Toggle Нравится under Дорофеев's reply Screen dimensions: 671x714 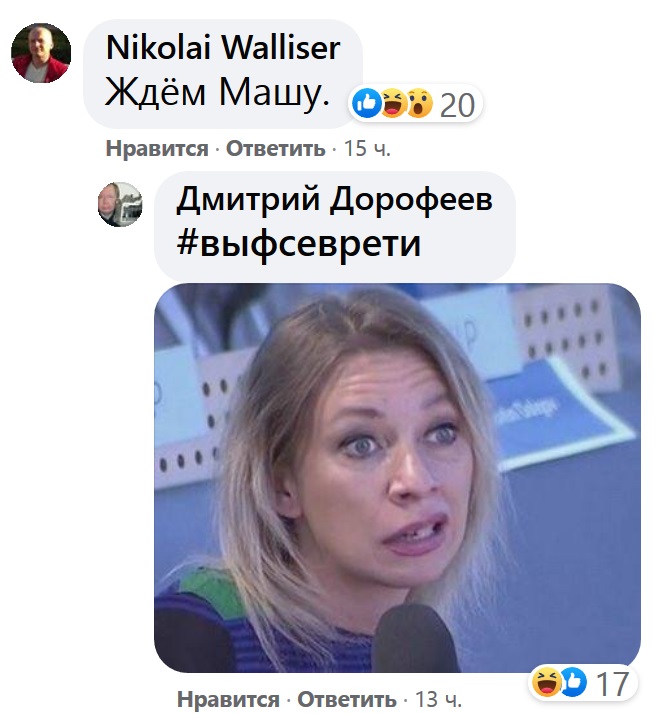[x=228, y=699]
